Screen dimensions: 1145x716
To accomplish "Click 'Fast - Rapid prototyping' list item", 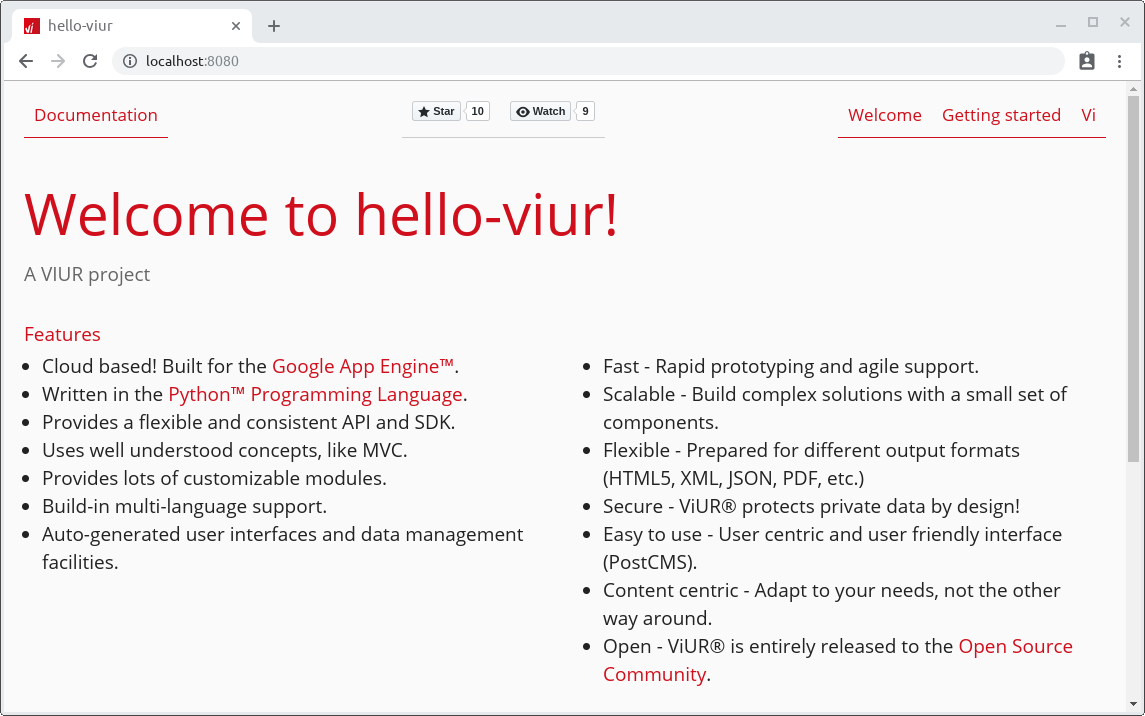I will pos(791,366).
